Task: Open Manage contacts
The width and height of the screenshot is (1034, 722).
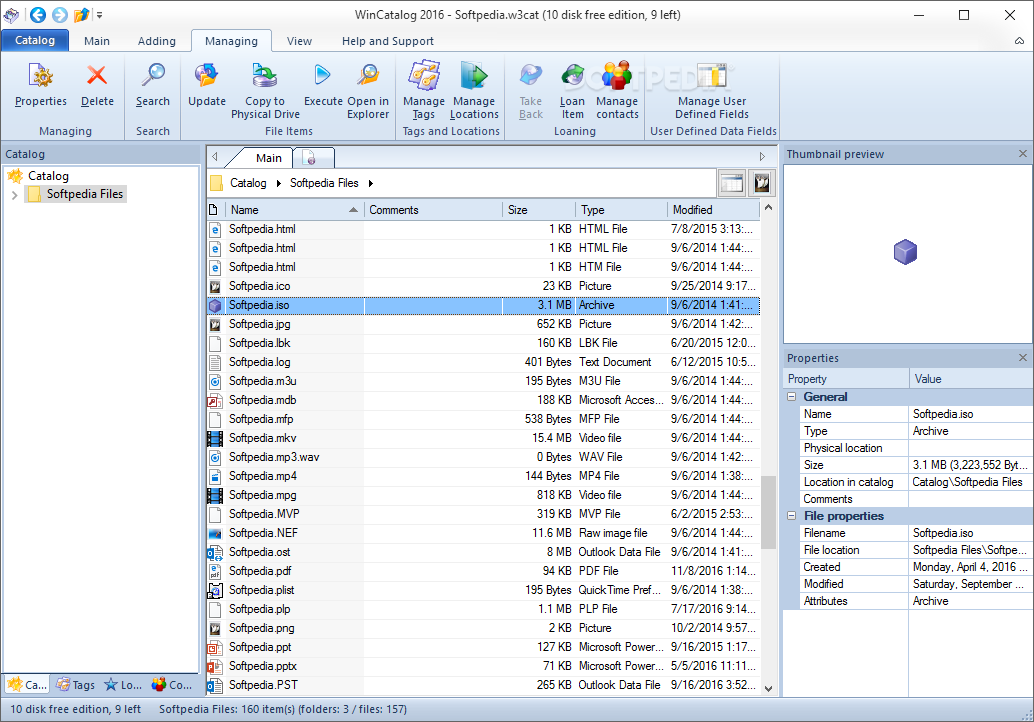Action: pyautogui.click(x=617, y=90)
